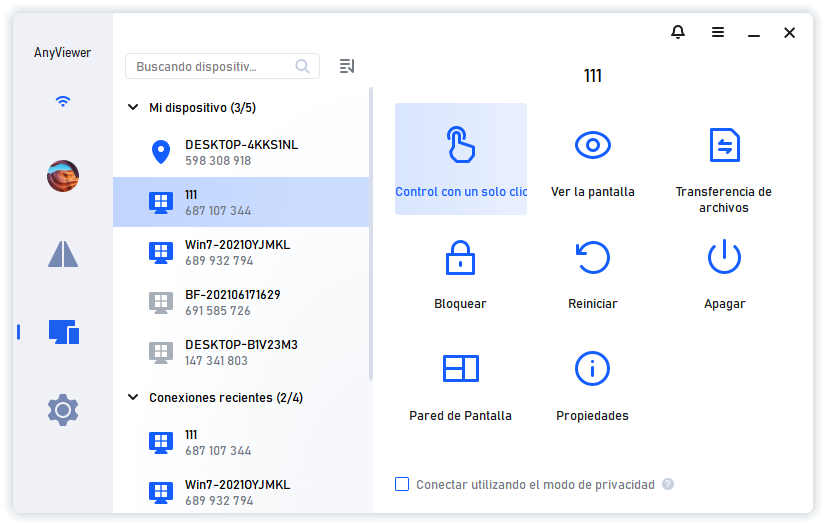Select device DESKTOP-B1V23M3
The image size is (831, 526).
241,352
